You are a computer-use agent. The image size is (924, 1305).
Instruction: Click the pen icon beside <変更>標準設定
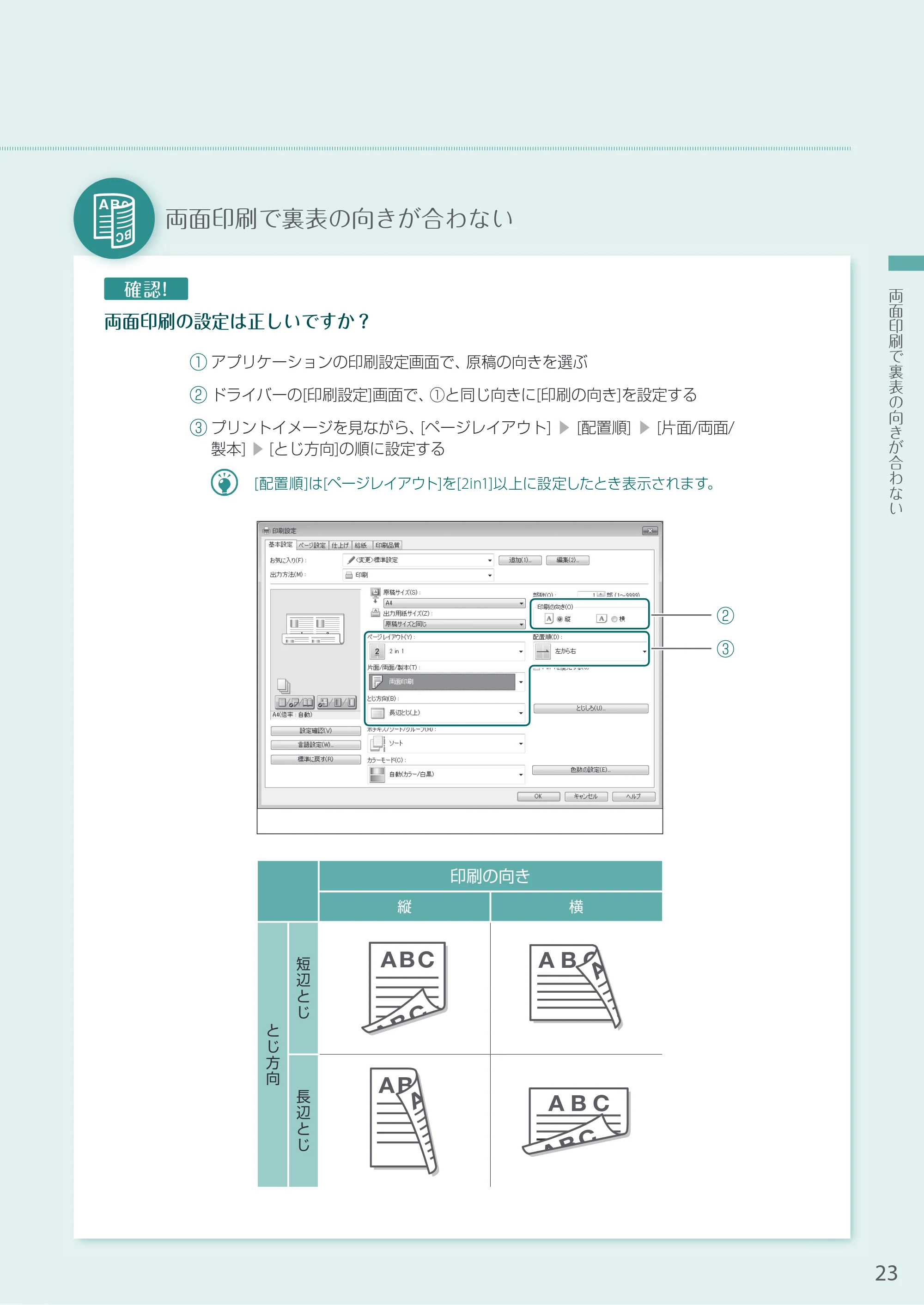[351, 560]
